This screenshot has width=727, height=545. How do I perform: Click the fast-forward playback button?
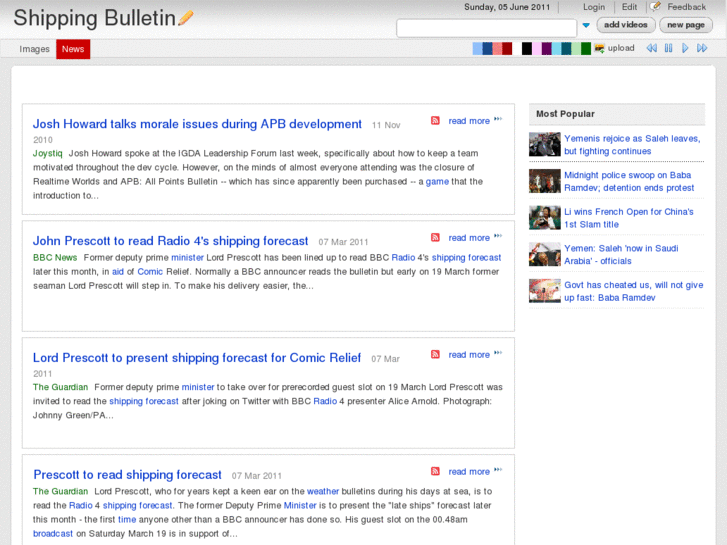(x=703, y=48)
